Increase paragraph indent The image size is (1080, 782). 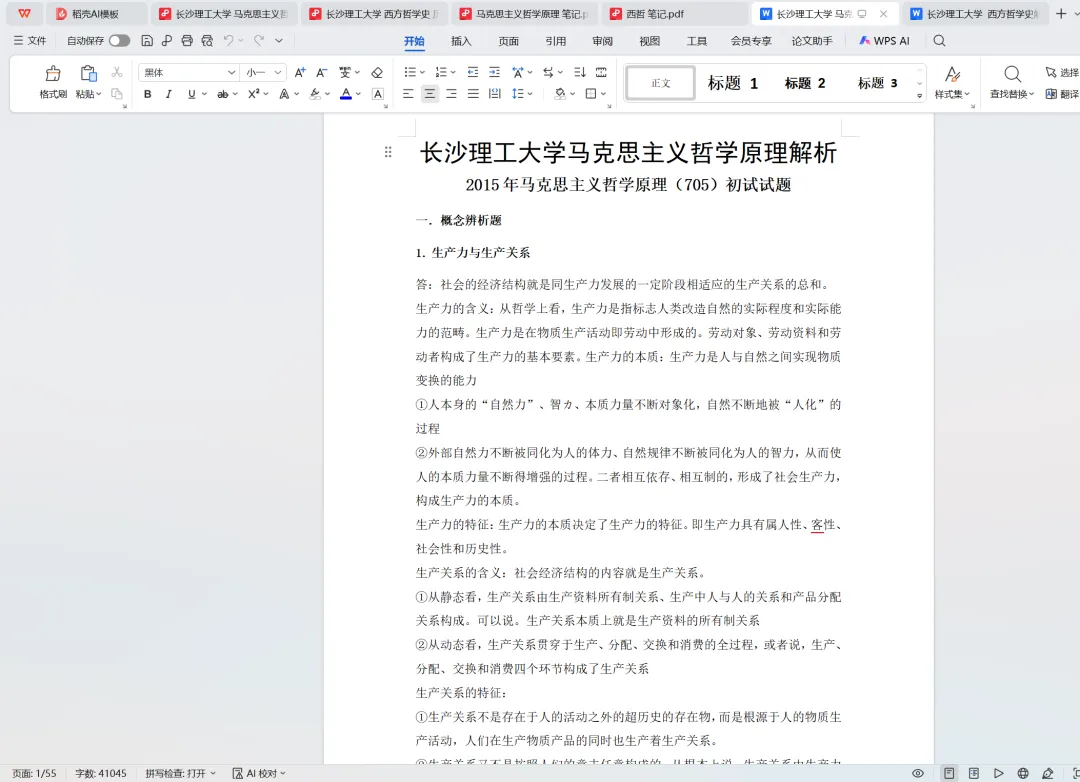pos(495,72)
